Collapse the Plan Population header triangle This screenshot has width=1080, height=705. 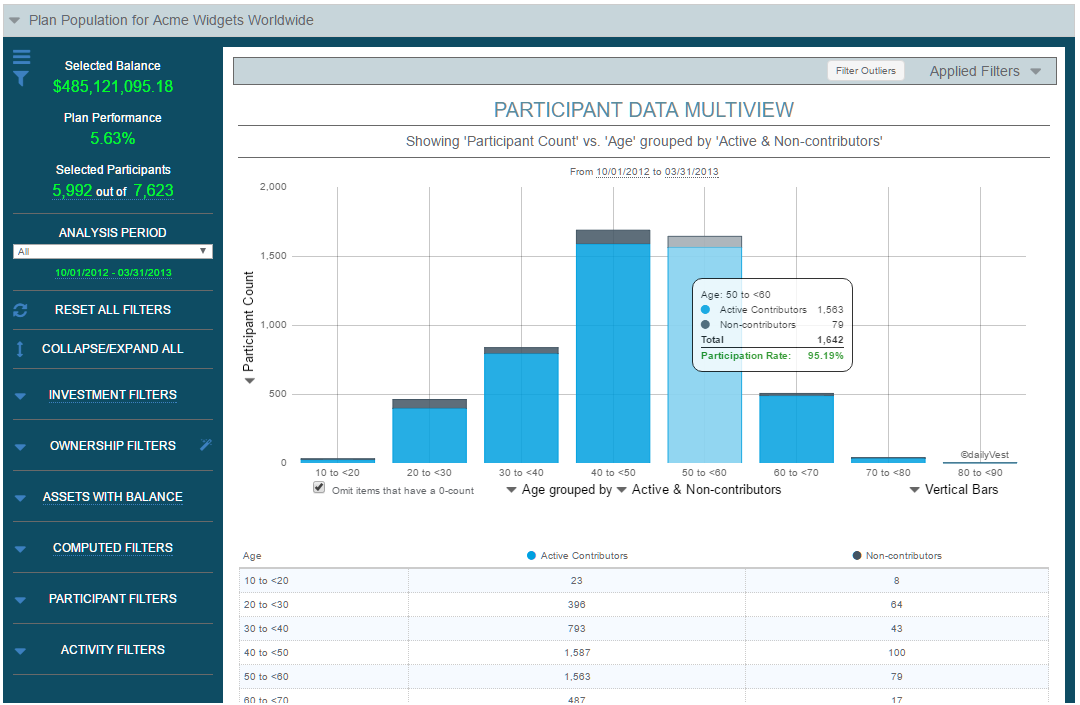(14, 19)
